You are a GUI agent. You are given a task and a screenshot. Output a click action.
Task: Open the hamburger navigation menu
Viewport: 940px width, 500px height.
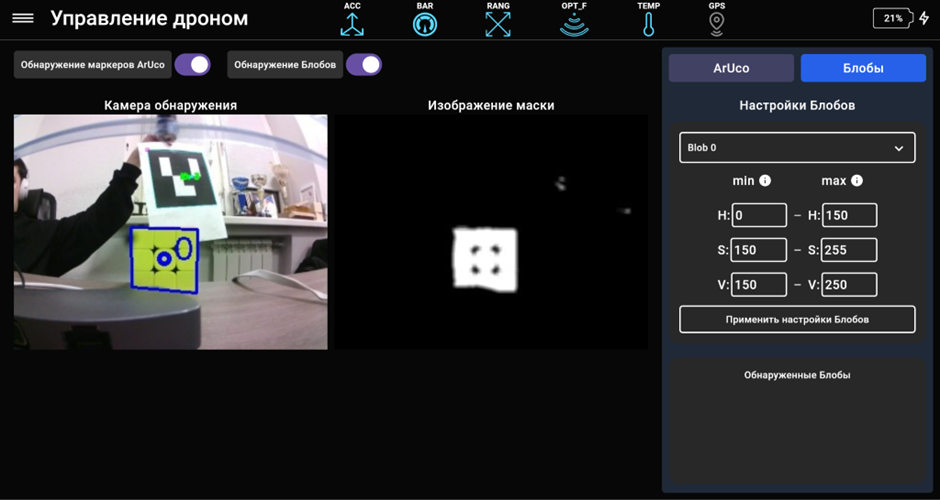click(x=22, y=19)
